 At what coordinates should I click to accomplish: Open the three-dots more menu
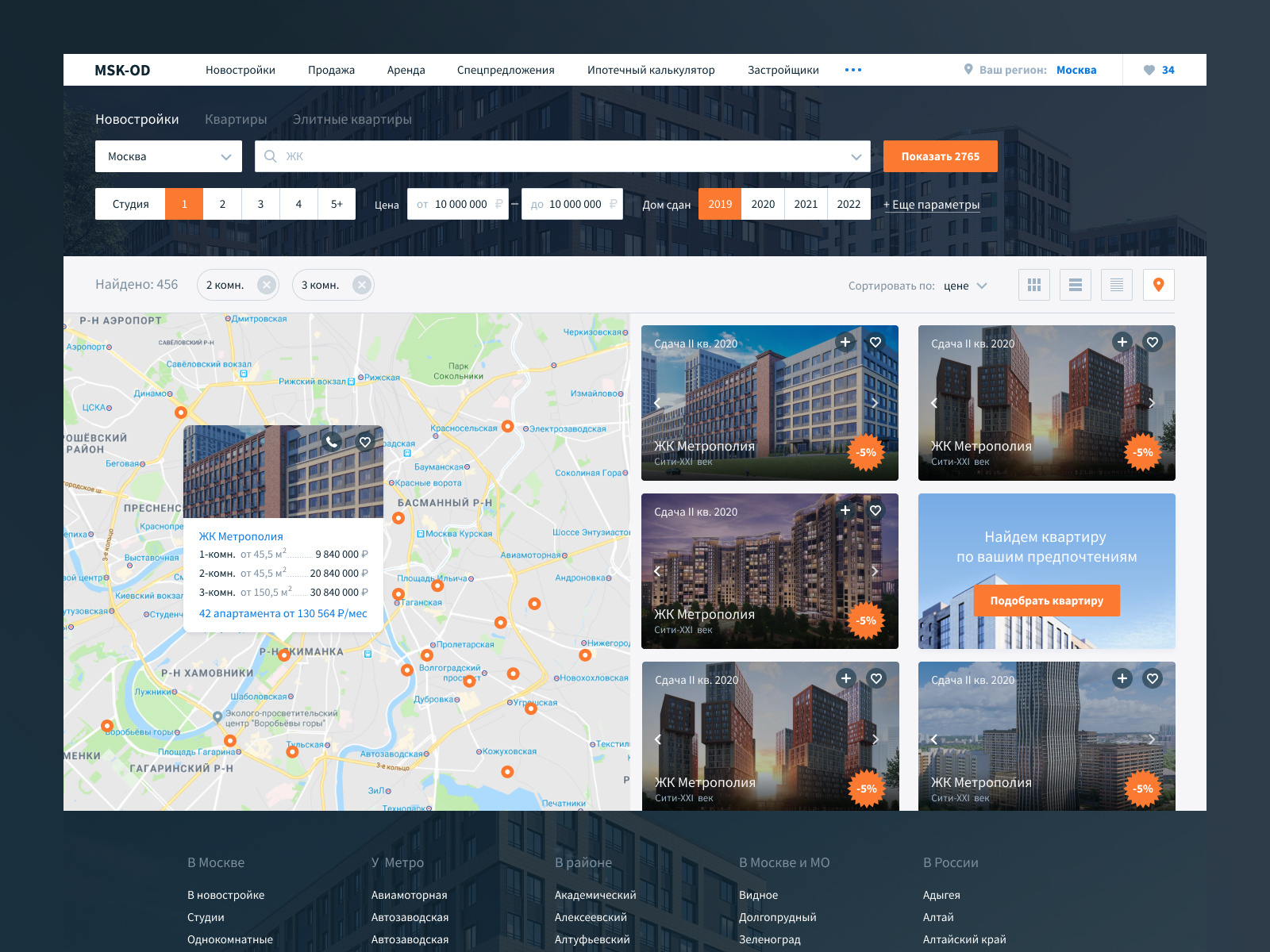coord(853,70)
